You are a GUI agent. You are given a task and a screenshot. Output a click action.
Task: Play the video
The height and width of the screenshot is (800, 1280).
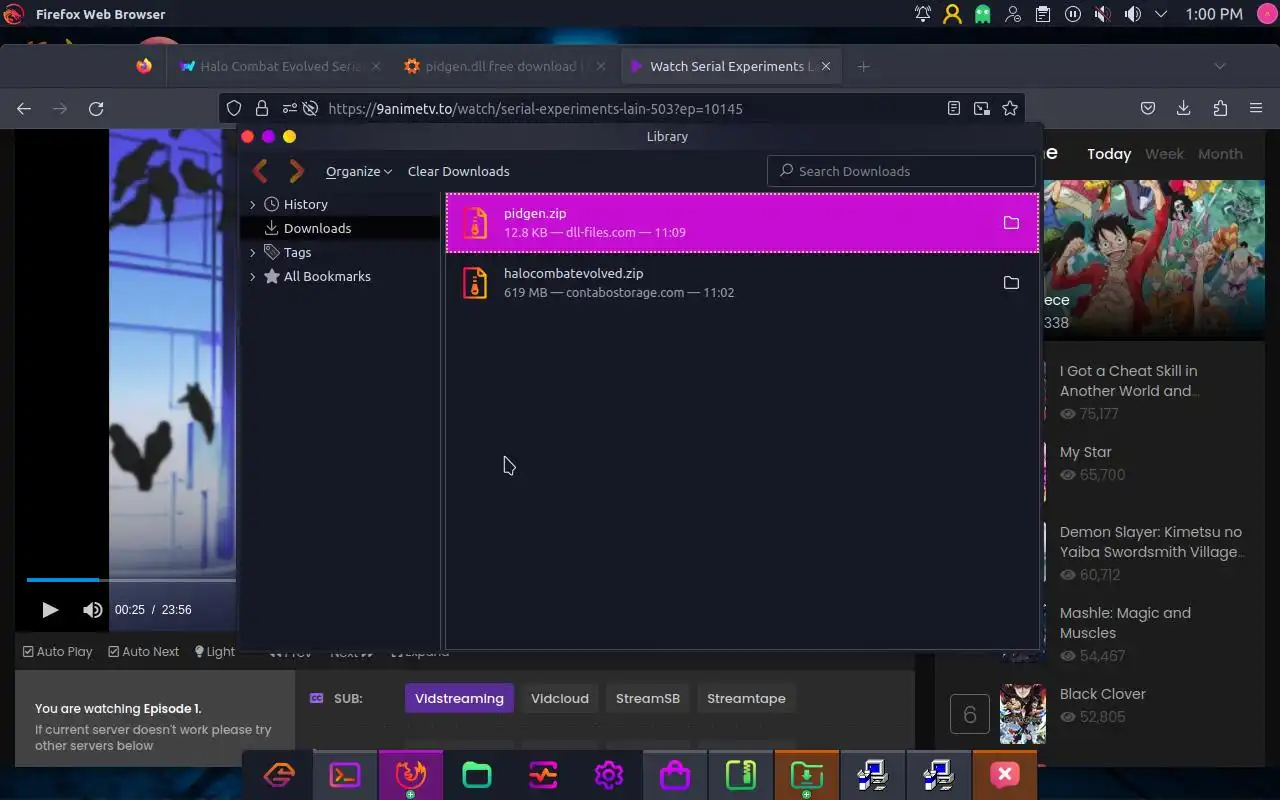pyautogui.click(x=50, y=610)
